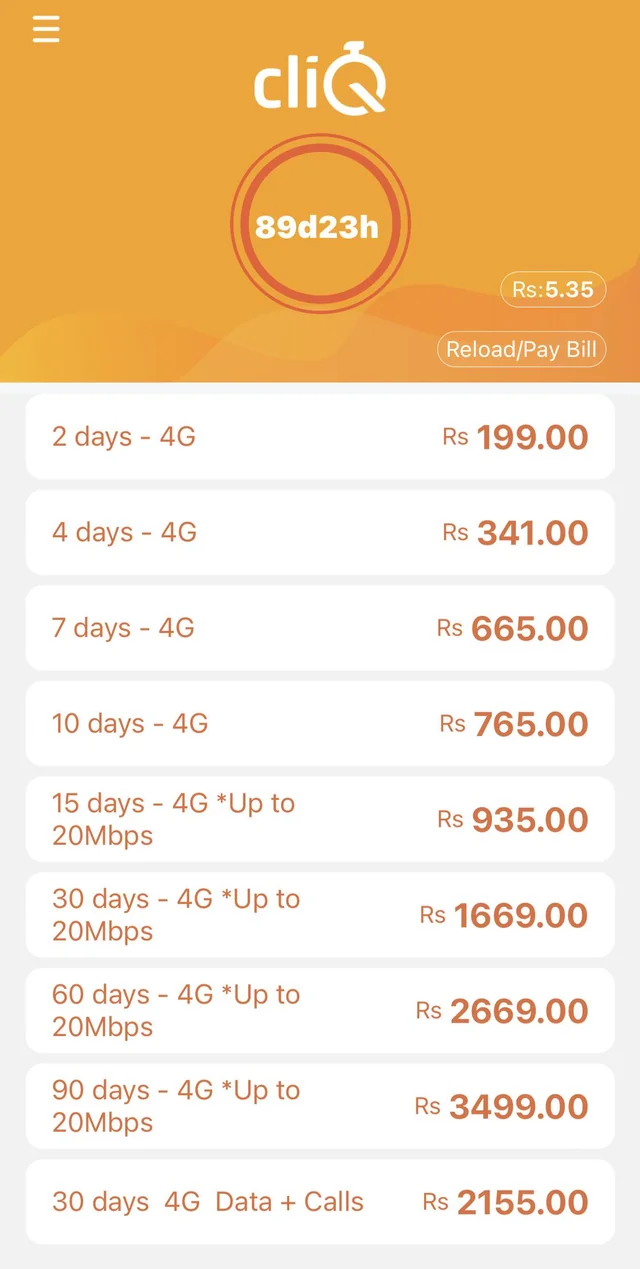Tap the Reload/Pay Bill button
Screen dimensions: 640x1269
pos(521,349)
